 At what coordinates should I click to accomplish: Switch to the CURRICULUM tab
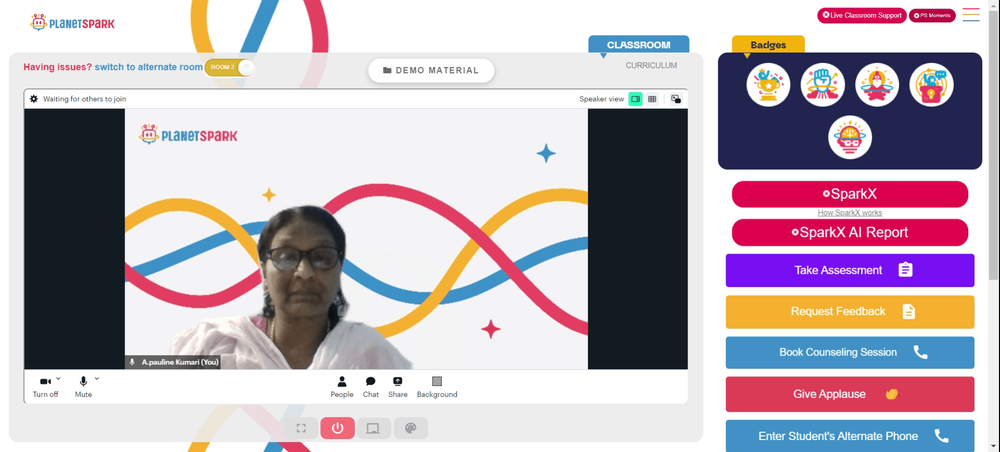pyautogui.click(x=651, y=66)
